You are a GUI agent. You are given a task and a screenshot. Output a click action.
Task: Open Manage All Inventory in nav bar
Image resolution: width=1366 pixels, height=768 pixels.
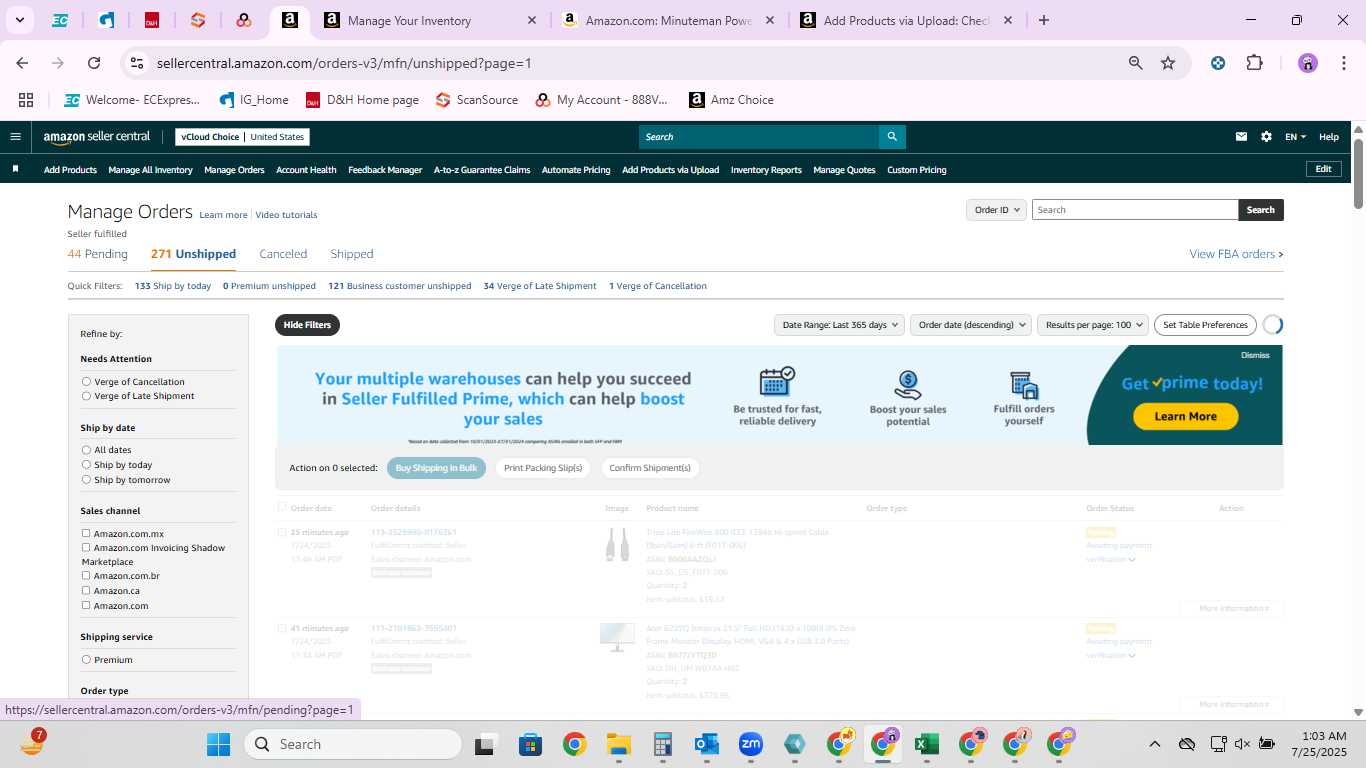coord(150,170)
